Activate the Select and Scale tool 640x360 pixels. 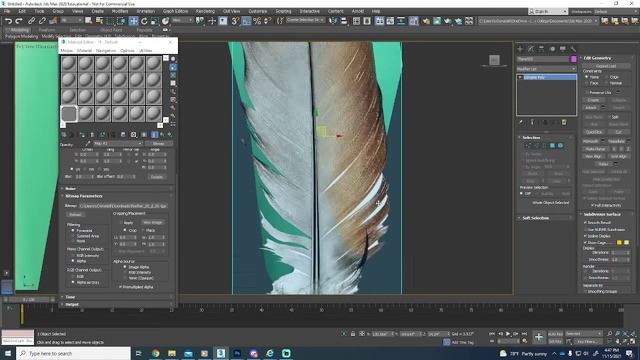[x=154, y=21]
